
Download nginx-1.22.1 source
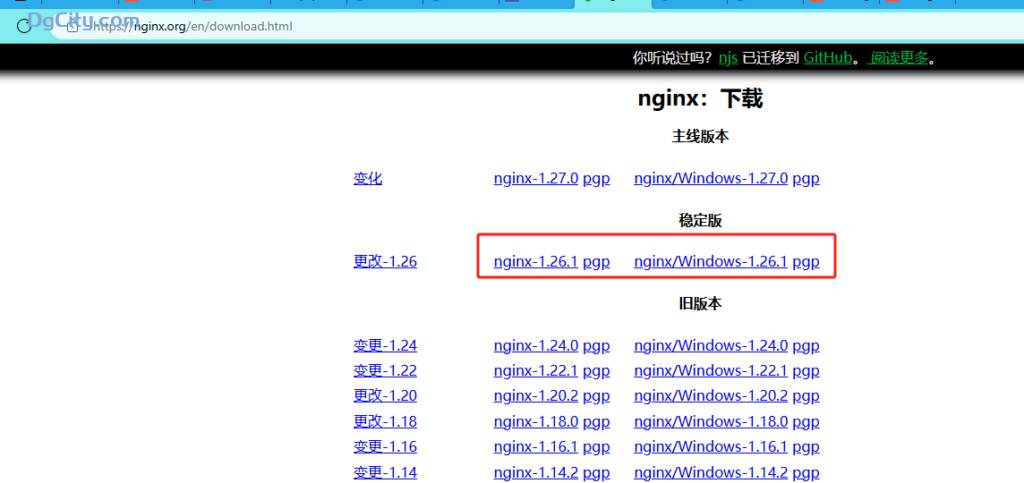click(536, 371)
